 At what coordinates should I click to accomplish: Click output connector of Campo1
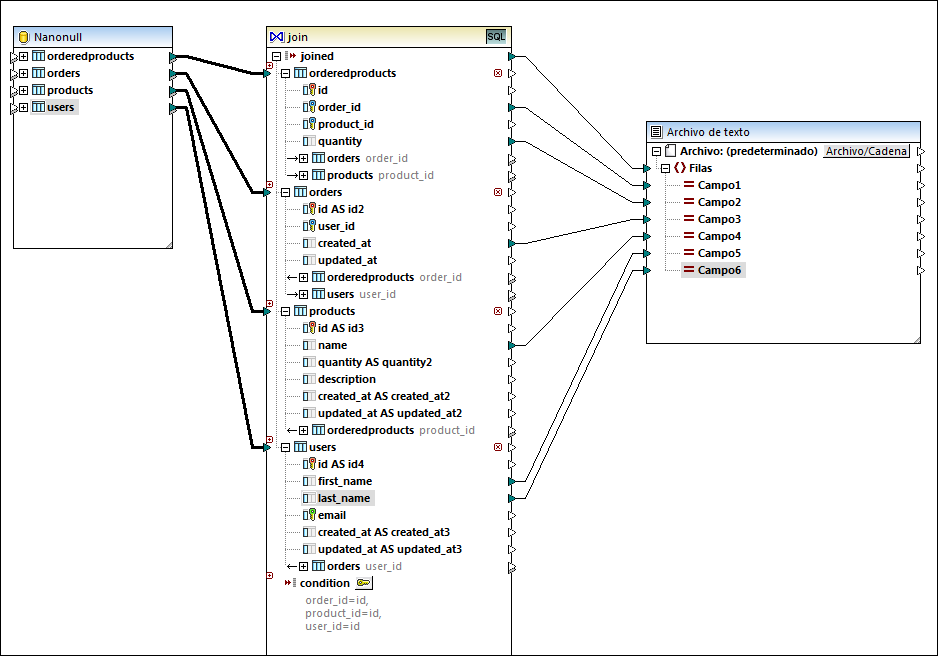pyautogui.click(x=921, y=185)
